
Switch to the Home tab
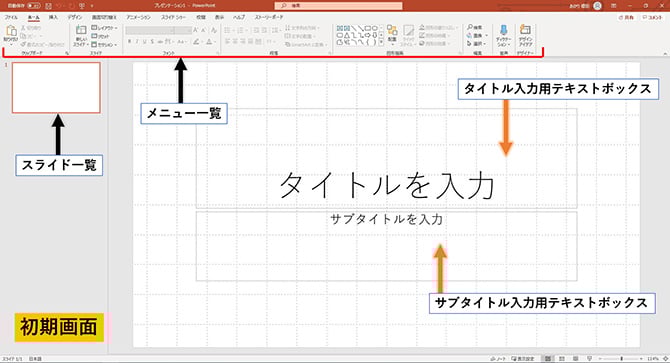click(x=33, y=17)
